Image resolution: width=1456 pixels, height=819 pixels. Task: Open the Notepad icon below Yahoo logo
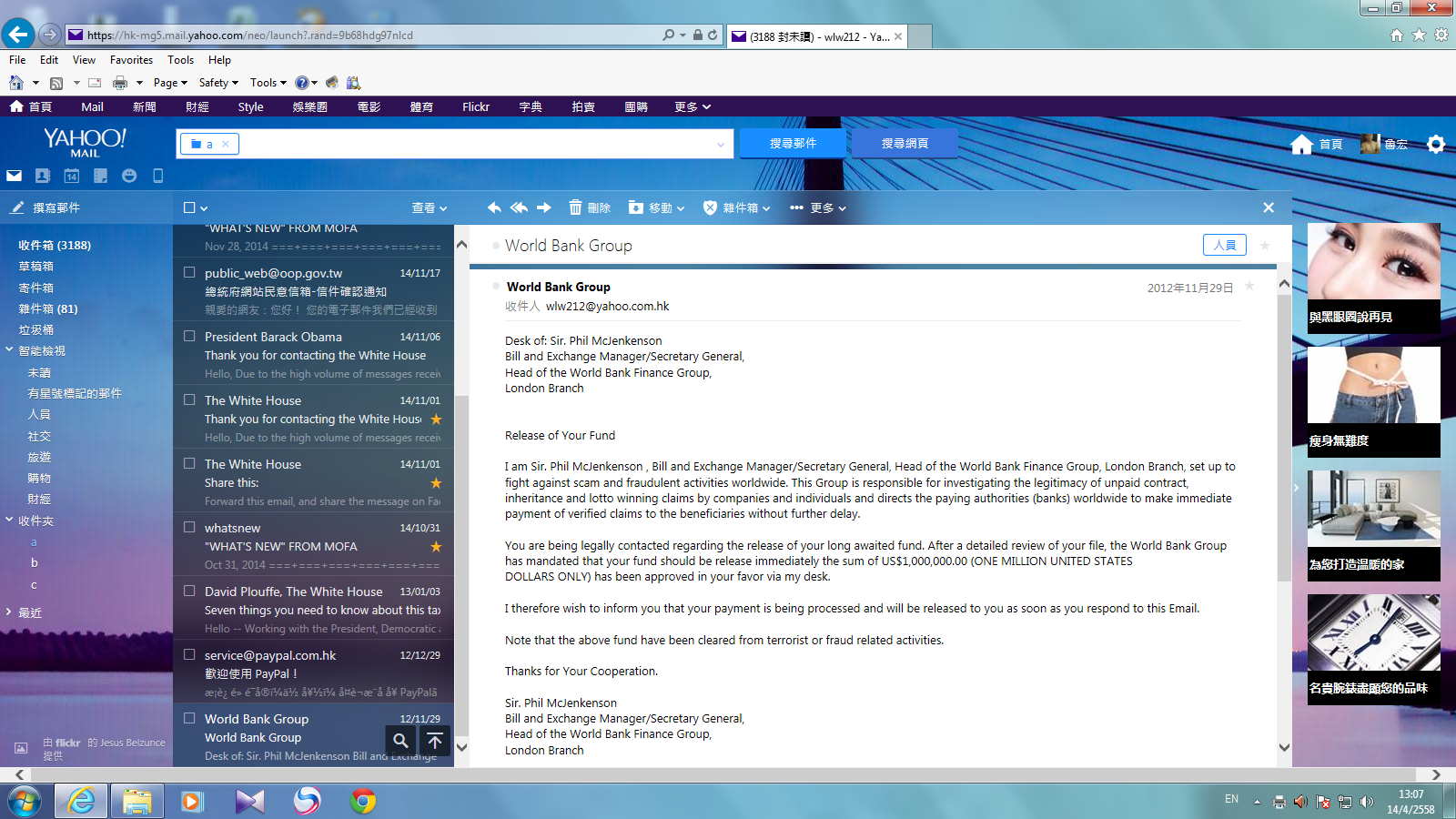[x=100, y=176]
